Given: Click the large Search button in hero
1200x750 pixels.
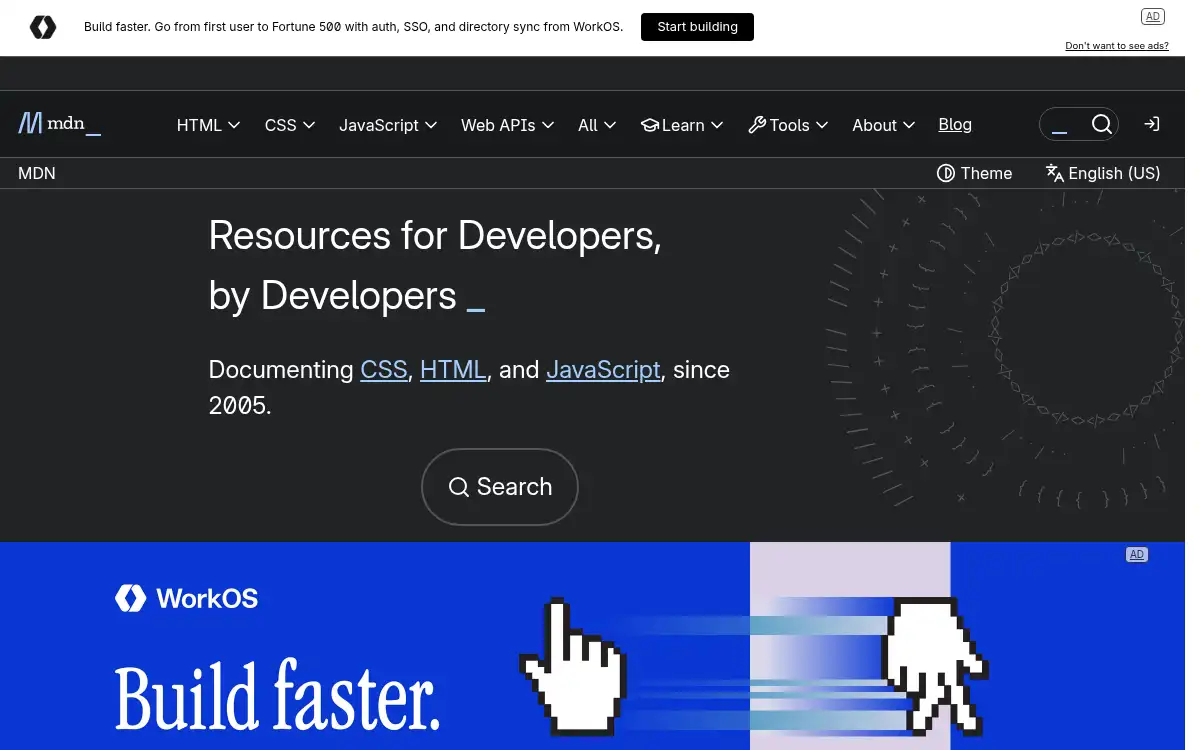Looking at the screenshot, I should [x=500, y=487].
